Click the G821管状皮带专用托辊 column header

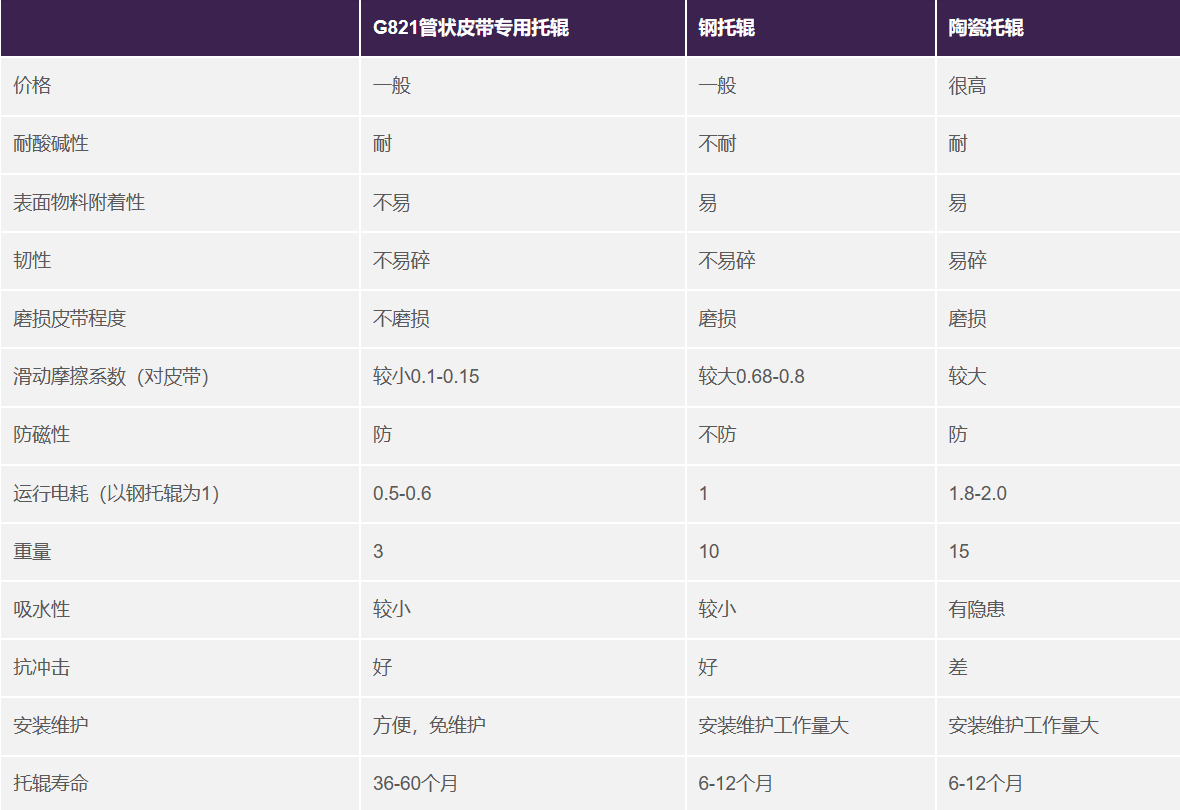[x=470, y=28]
